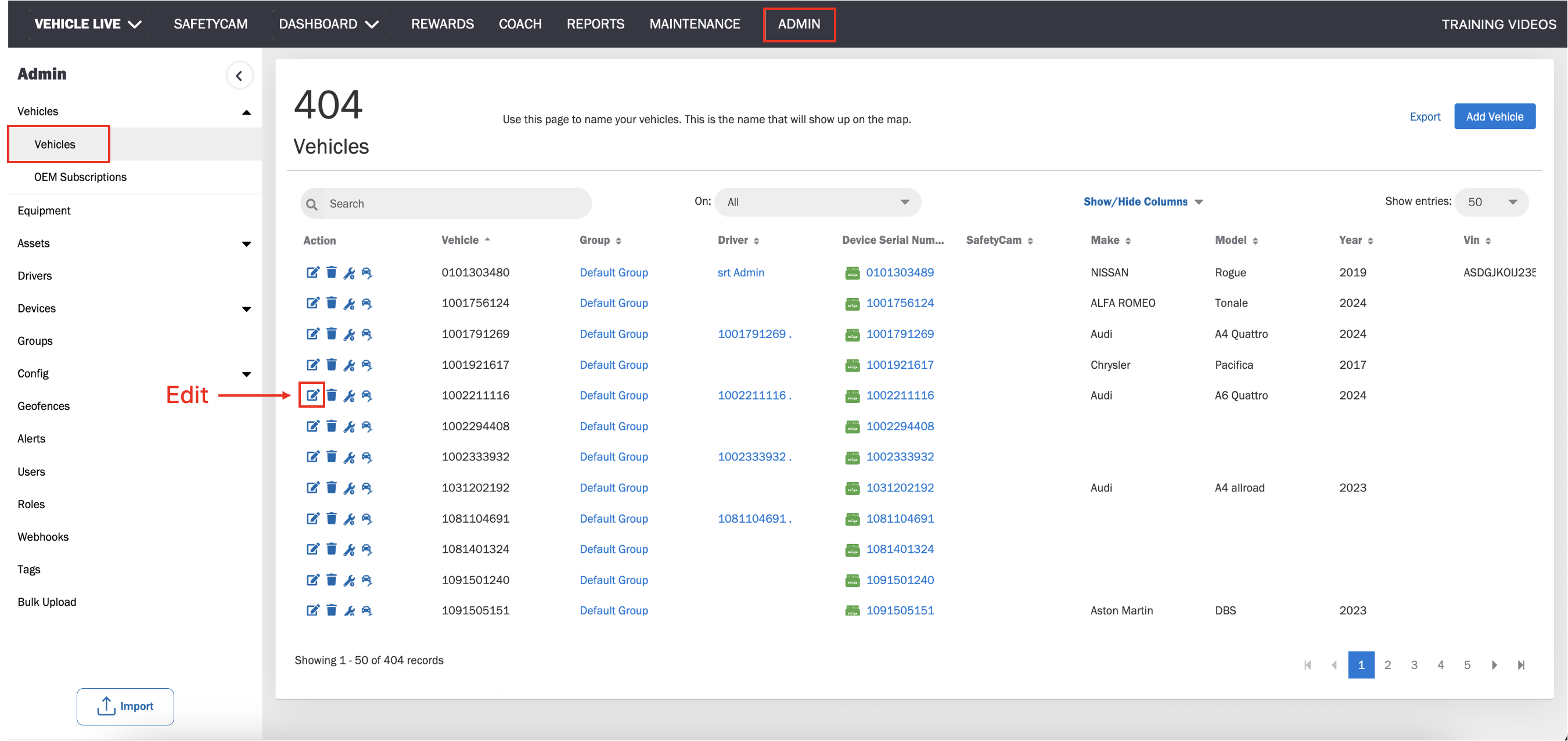Image resolution: width=1568 pixels, height=741 pixels.
Task: Open the On: All filter dropdown
Action: (818, 202)
